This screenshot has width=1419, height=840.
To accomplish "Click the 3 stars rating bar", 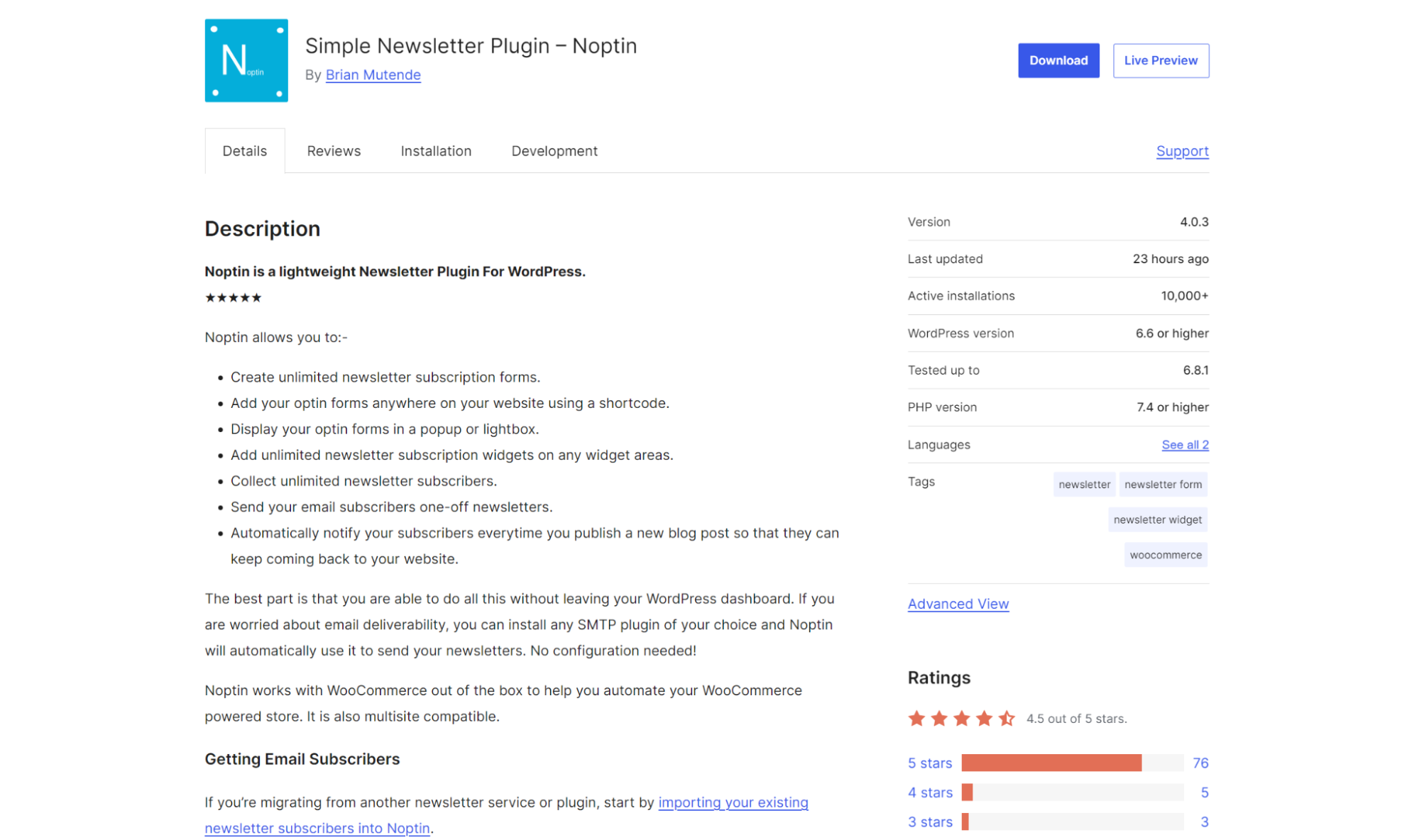I will tap(1072, 822).
